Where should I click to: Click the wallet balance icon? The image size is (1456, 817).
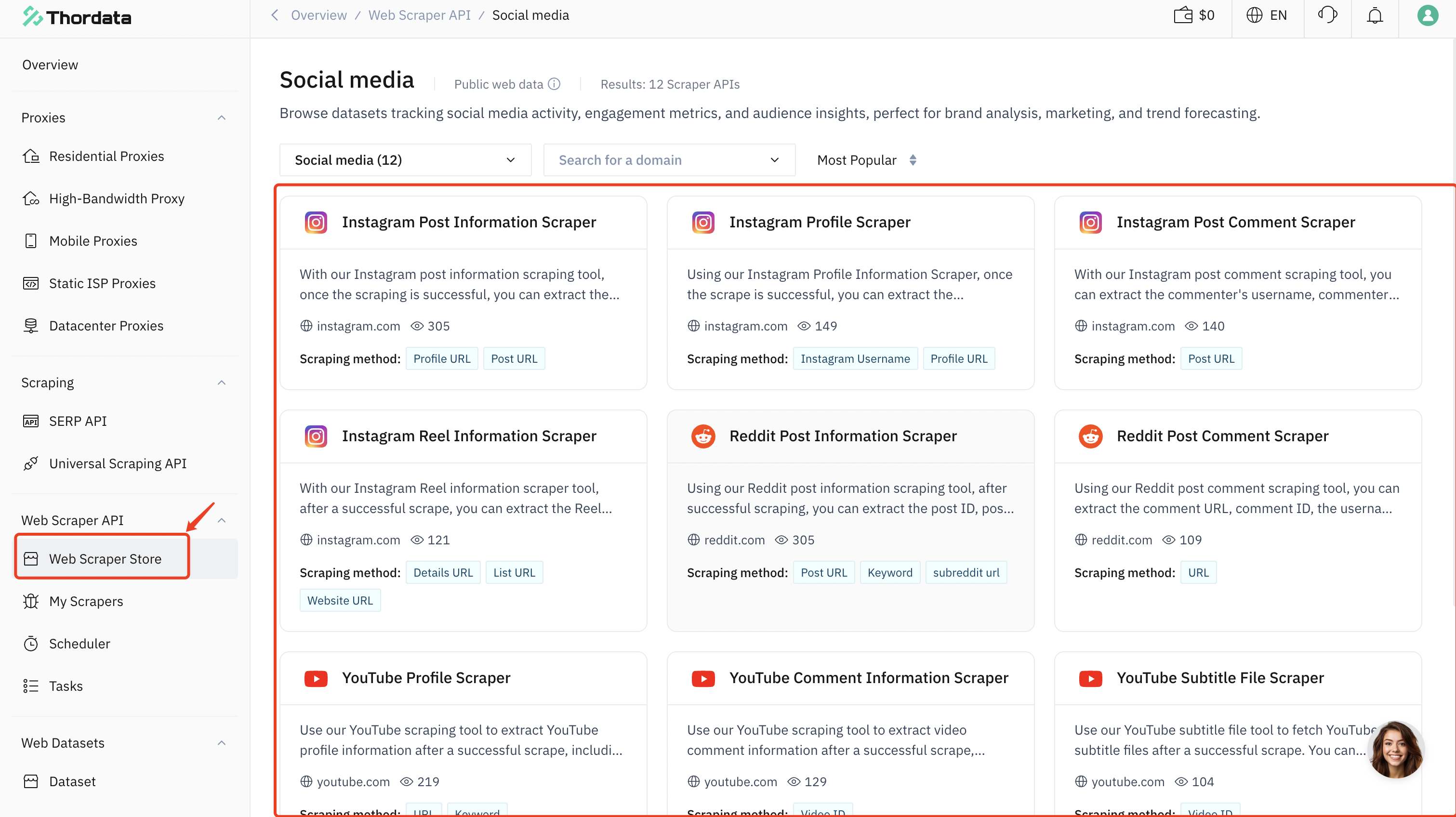1182,15
